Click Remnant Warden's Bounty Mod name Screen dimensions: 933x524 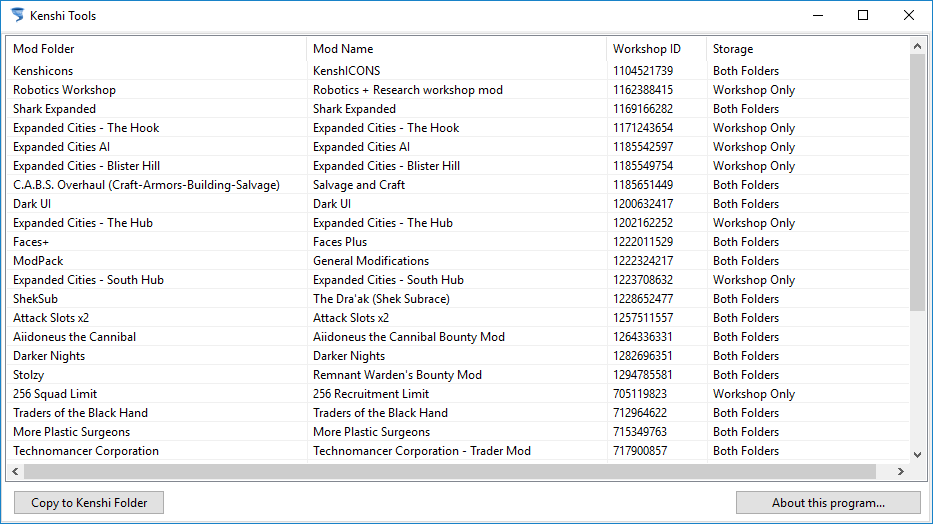tap(397, 375)
